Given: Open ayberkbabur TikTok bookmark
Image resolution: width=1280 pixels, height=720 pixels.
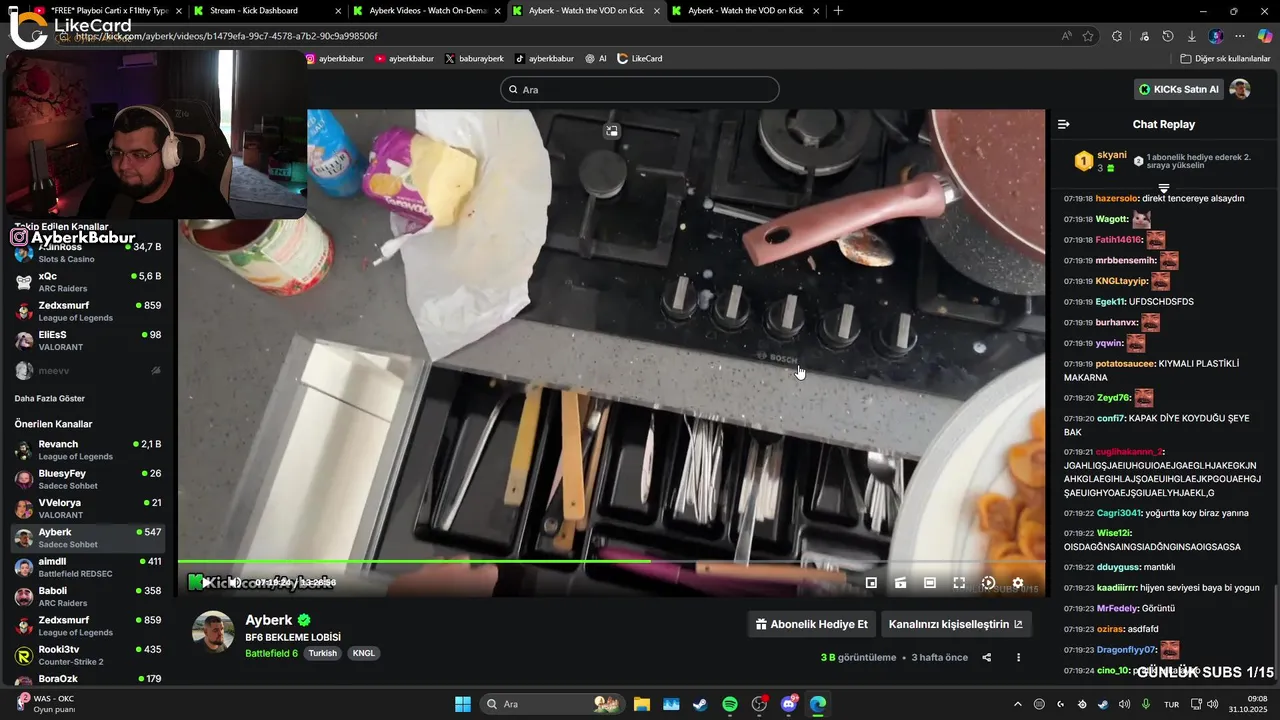Looking at the screenshot, I should click(545, 58).
